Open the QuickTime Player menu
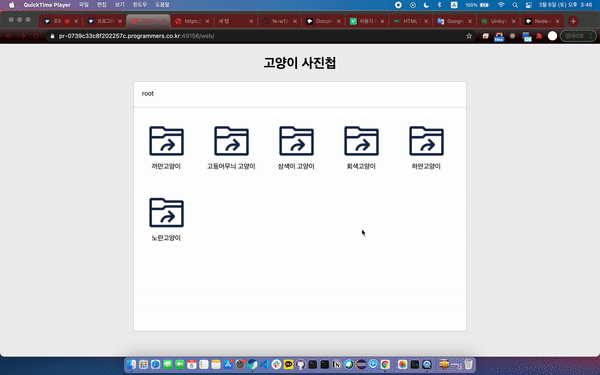This screenshot has width=600, height=375. (47, 5)
